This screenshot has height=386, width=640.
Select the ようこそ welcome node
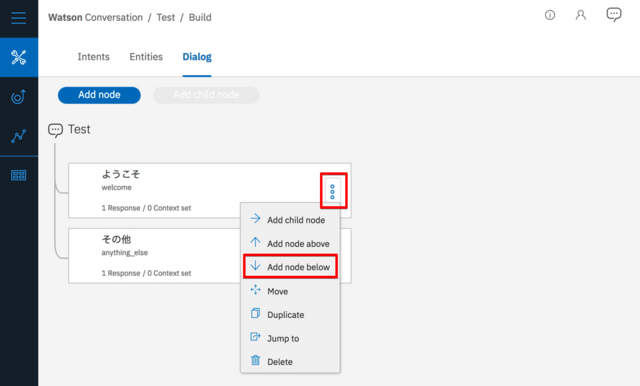[x=210, y=191]
